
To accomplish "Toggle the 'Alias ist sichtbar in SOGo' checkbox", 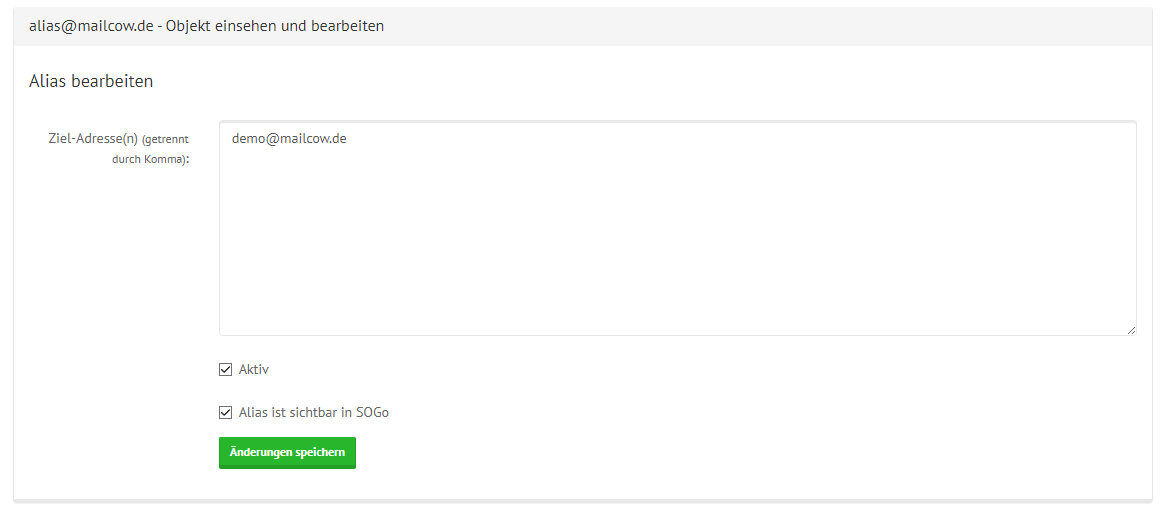I will pos(225,412).
